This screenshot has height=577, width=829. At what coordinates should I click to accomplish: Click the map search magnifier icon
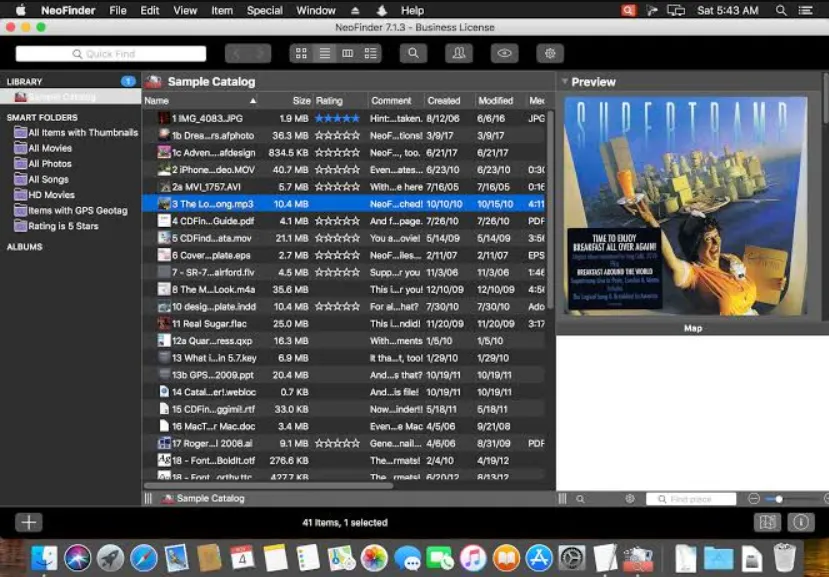tap(581, 499)
